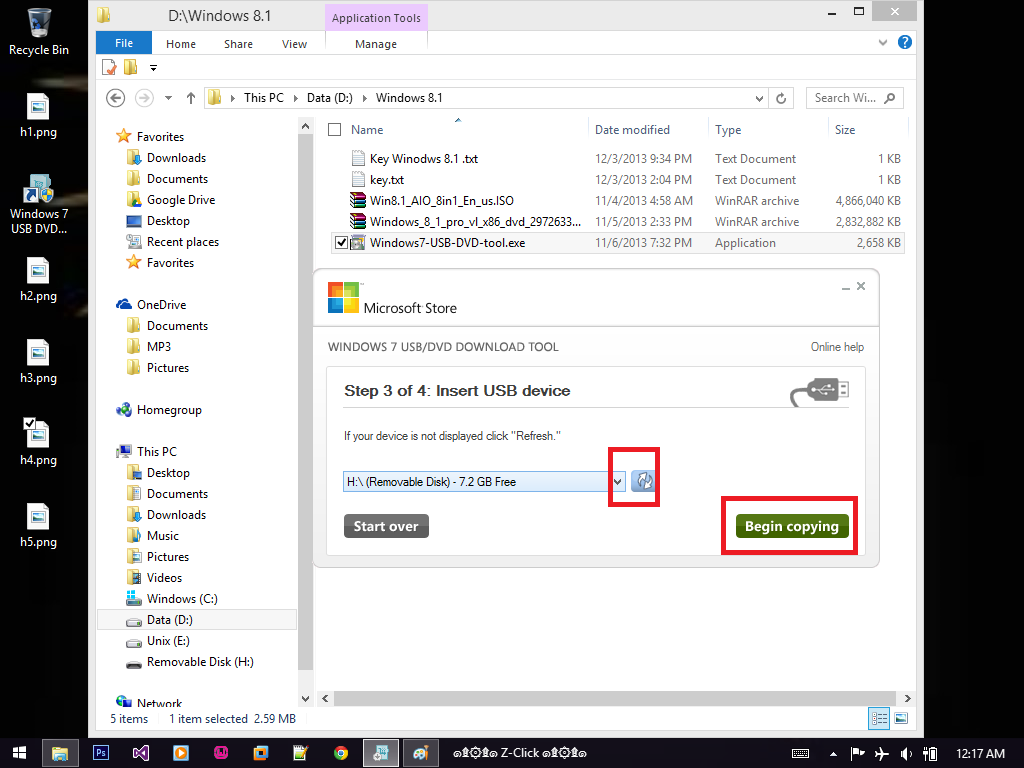Uncheck the Windows7-USB-DVD-tool.exe checkbox
The height and width of the screenshot is (768, 1024).
coord(341,243)
